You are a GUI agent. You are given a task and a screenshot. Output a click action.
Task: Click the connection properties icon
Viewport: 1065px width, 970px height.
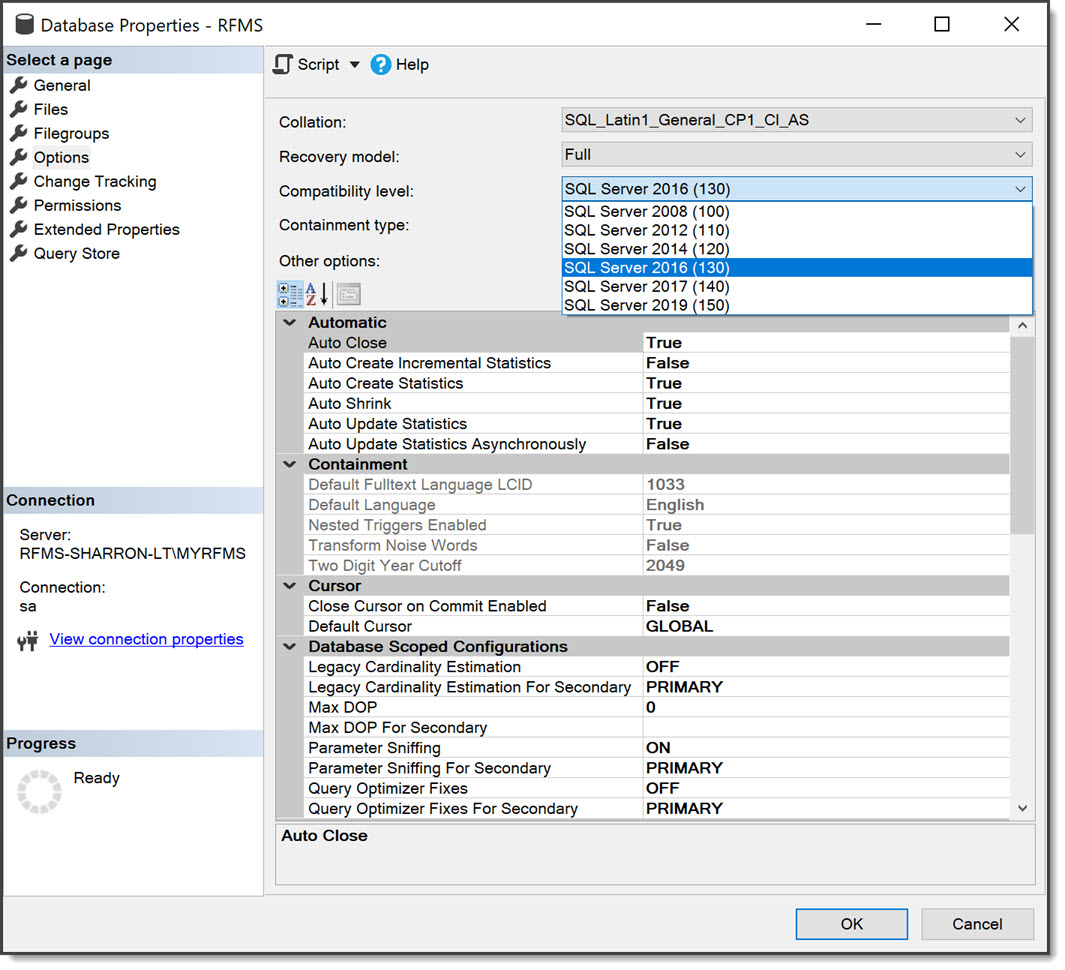pos(28,641)
